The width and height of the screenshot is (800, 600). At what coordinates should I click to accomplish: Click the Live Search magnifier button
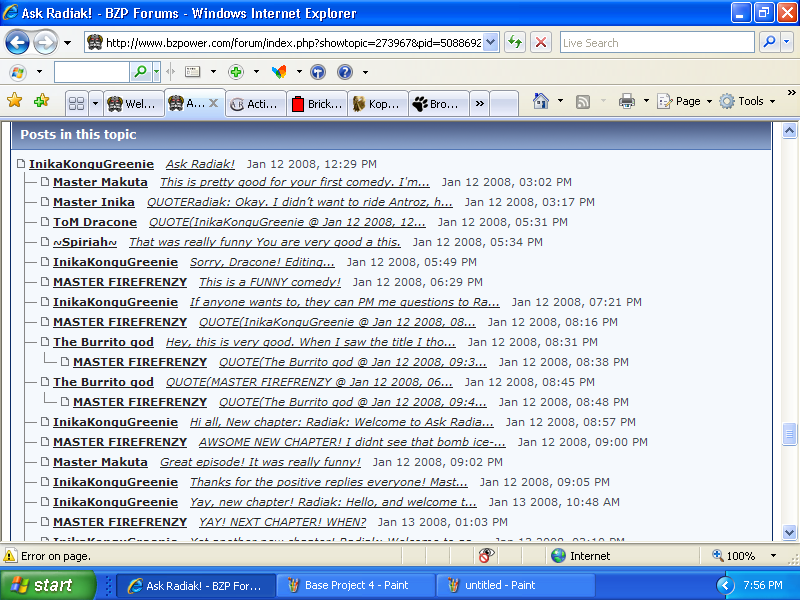(x=769, y=42)
